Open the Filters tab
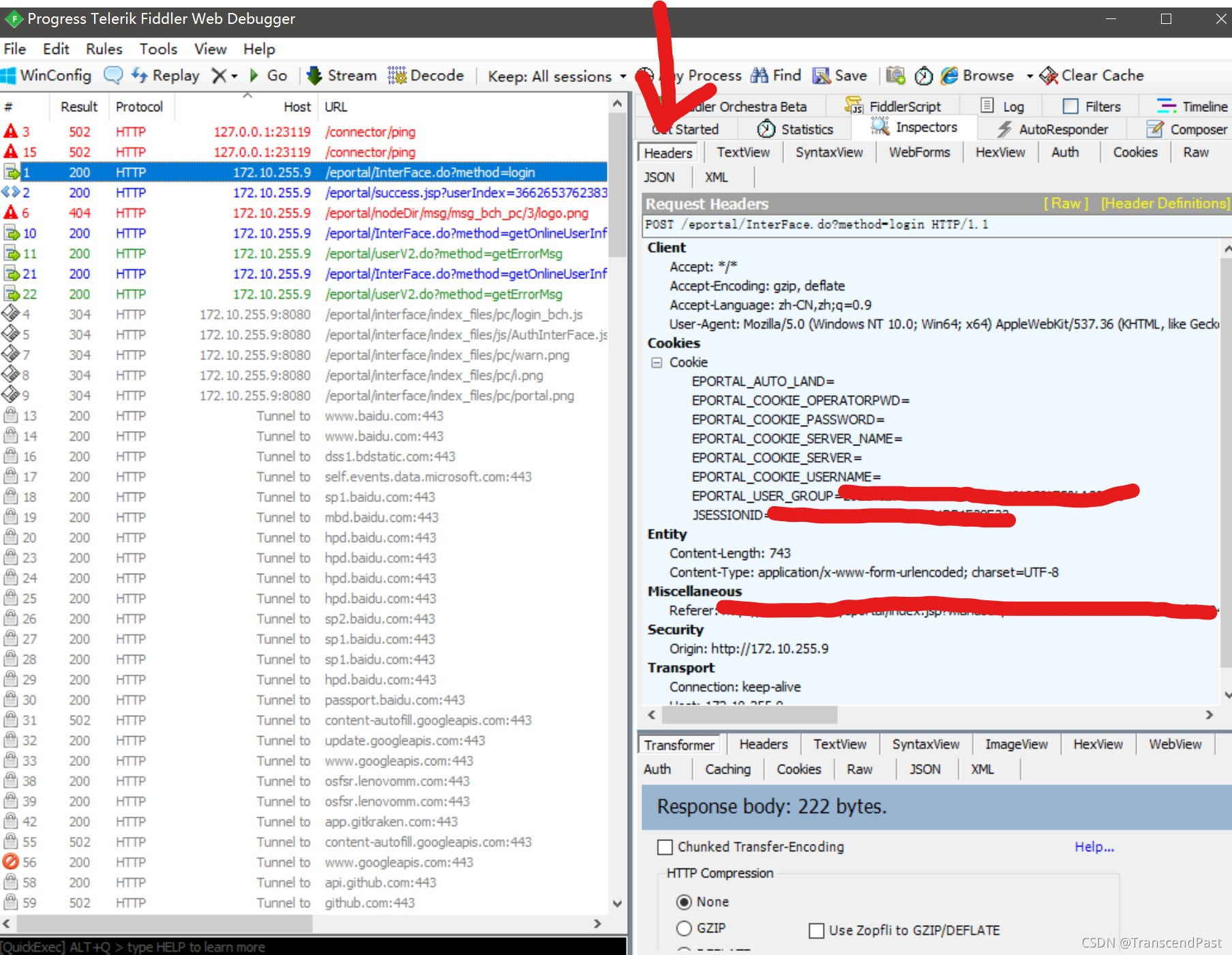Screen dimensions: 1232x955 (x=1092, y=106)
